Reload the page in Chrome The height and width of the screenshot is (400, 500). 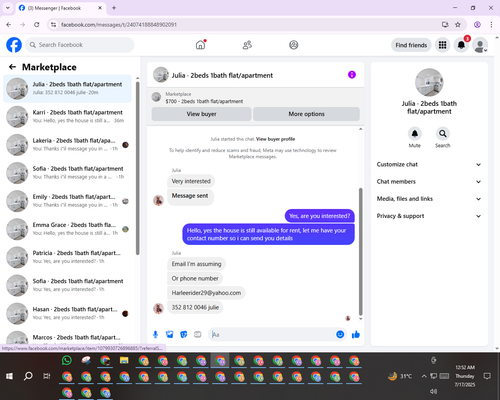(x=37, y=24)
